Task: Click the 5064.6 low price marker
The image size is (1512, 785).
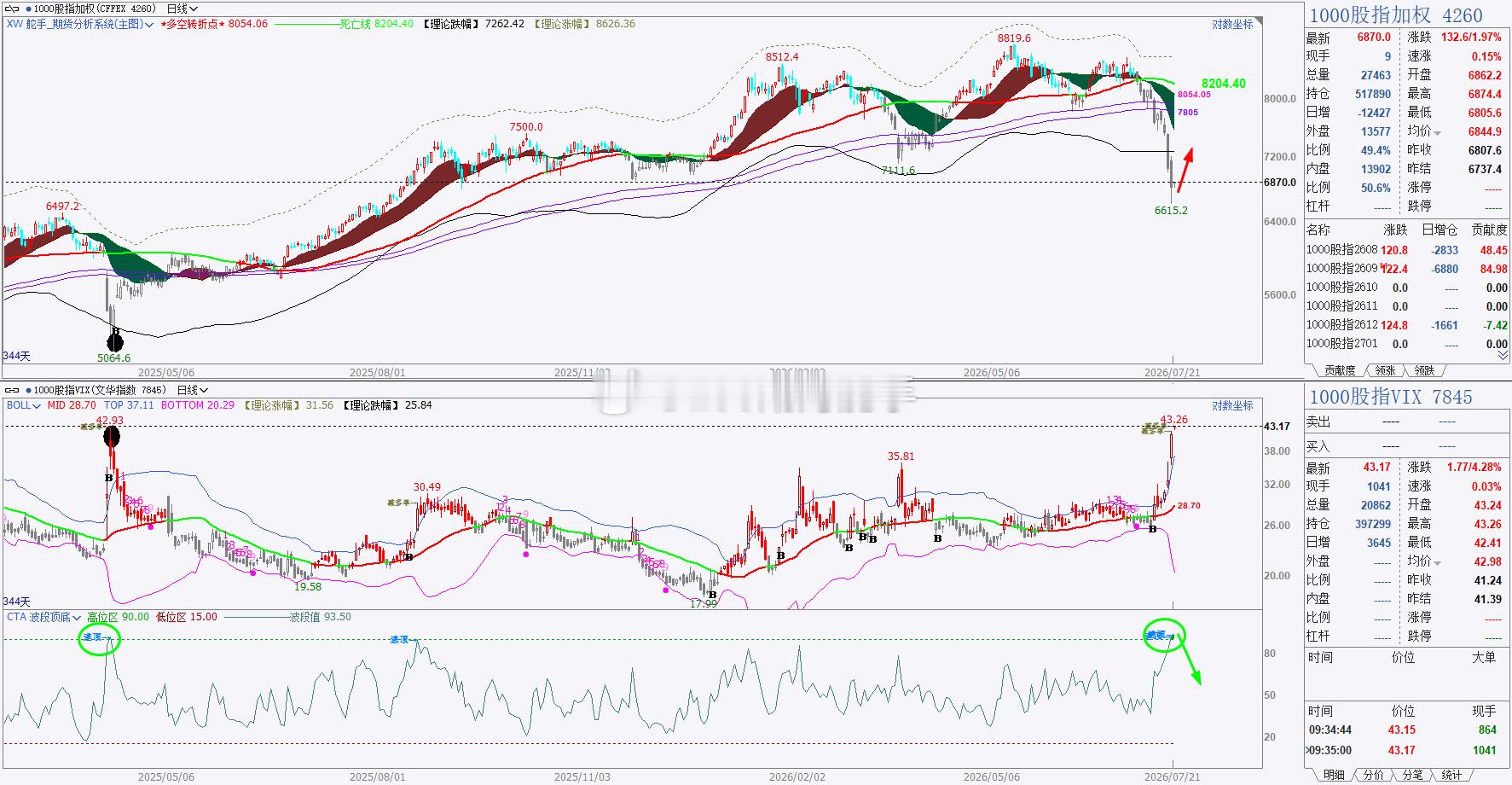Action: [114, 358]
